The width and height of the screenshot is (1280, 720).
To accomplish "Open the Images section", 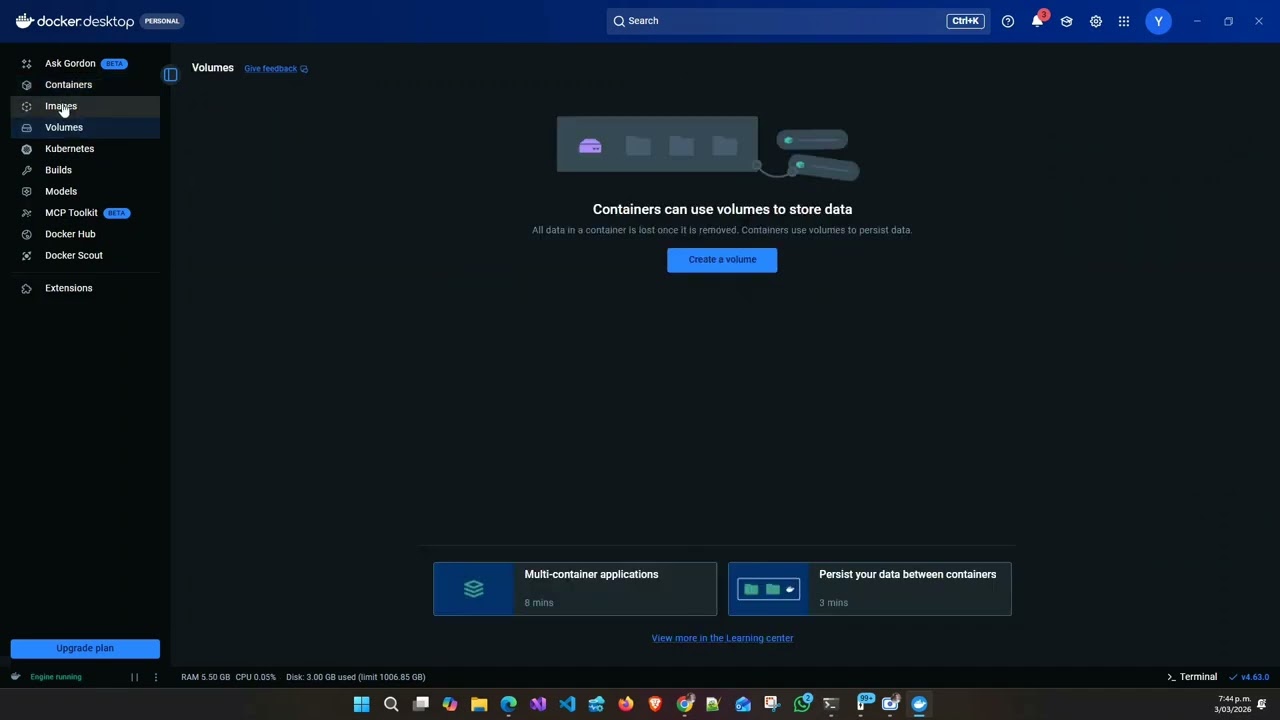I will pyautogui.click(x=85, y=106).
